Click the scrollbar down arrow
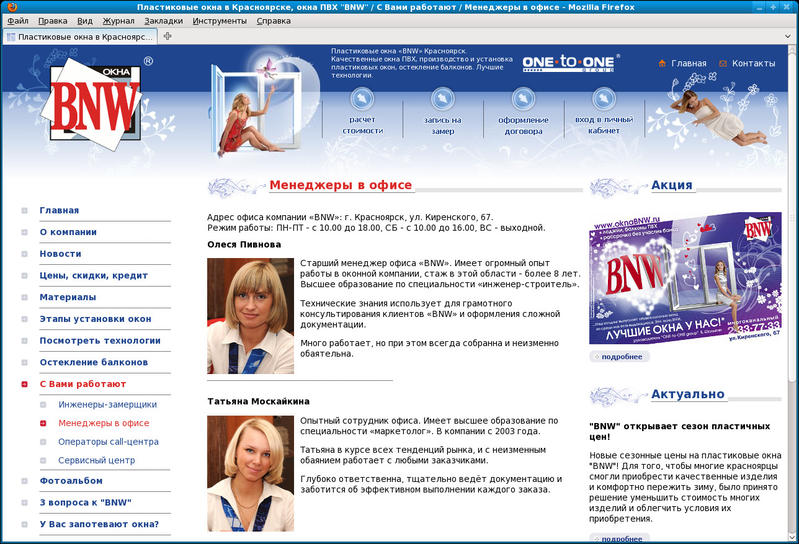This screenshot has height=544, width=799. 792,537
